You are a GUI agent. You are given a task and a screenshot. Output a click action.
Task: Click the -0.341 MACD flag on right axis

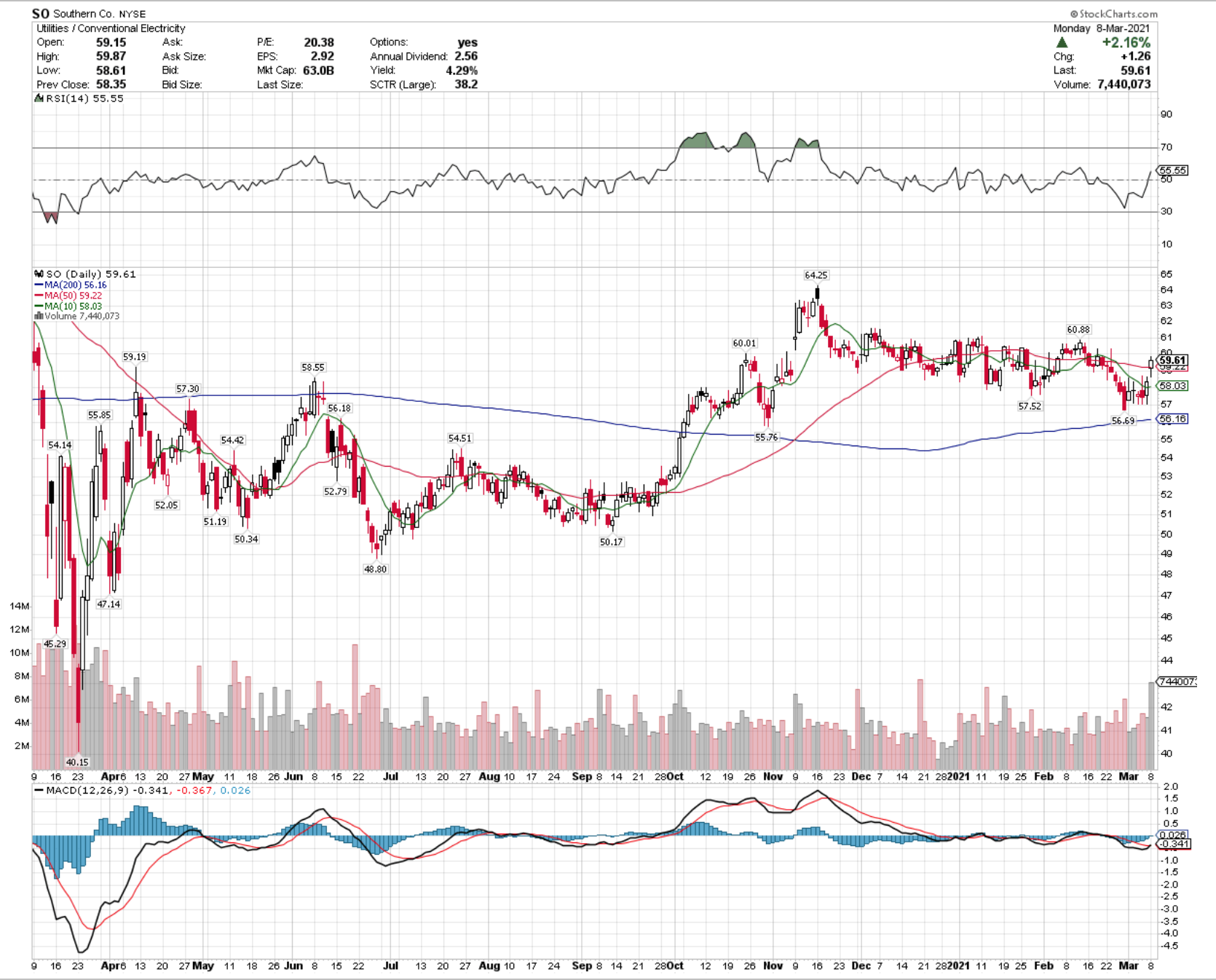tap(1173, 844)
